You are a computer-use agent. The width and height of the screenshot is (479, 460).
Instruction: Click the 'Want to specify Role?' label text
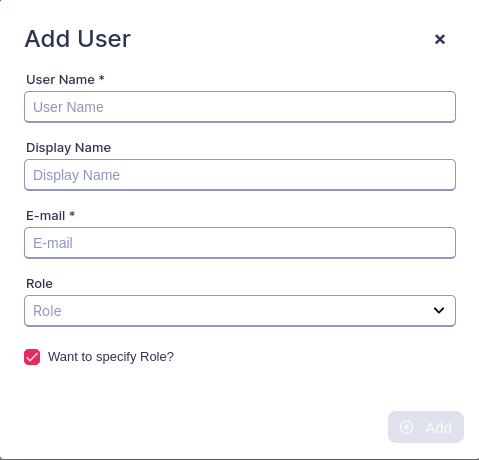111,357
